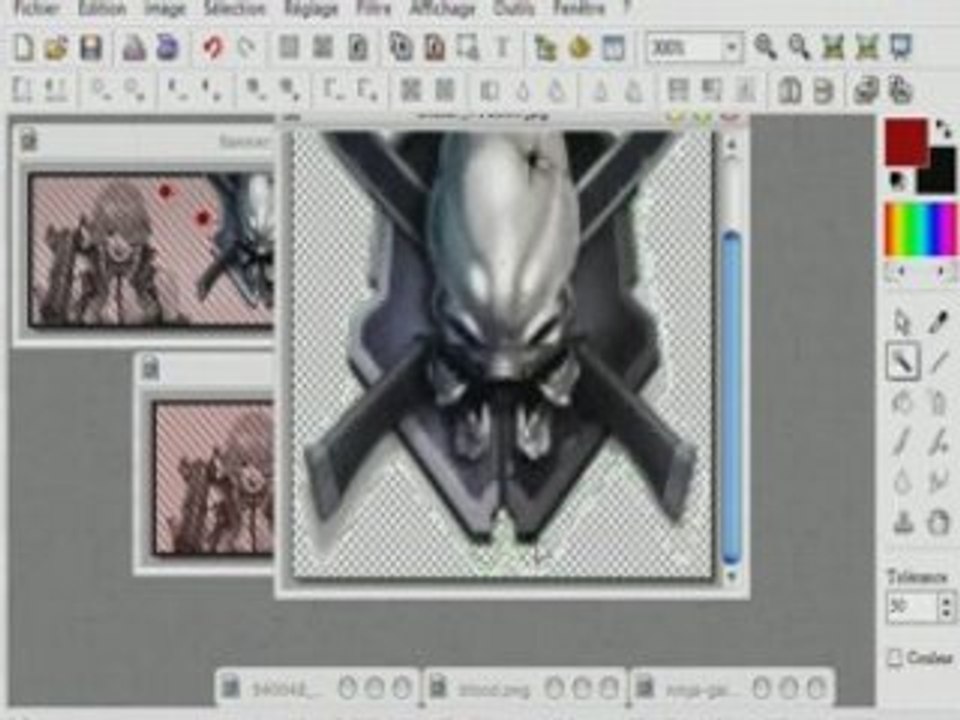The height and width of the screenshot is (720, 960).
Task: Click the Zoom out magnifier icon
Action: 798,47
